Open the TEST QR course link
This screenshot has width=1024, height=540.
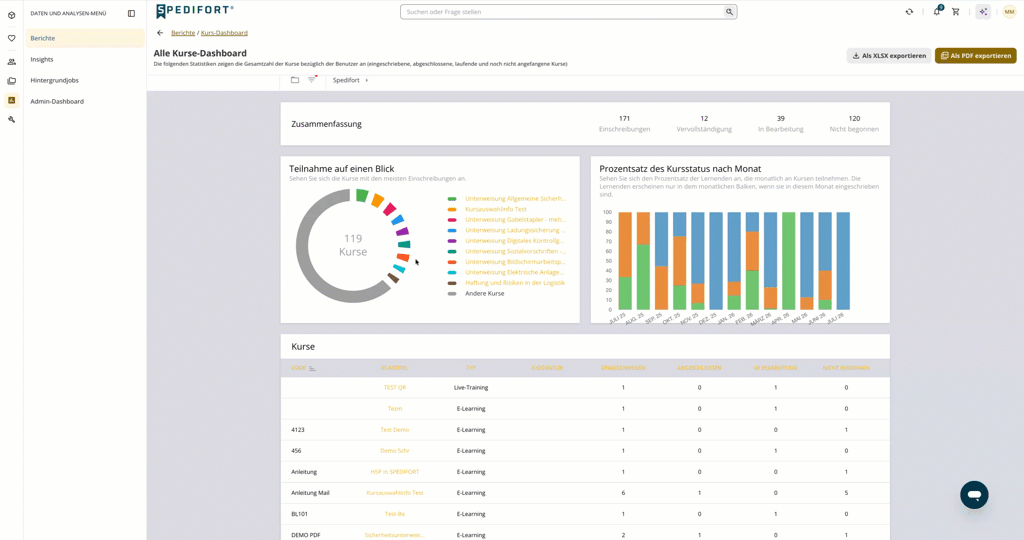coord(394,388)
